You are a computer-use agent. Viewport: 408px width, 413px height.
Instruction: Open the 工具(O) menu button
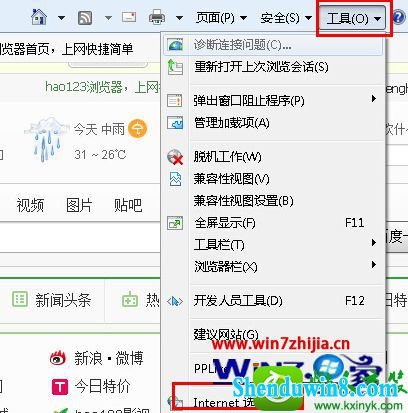pos(353,18)
